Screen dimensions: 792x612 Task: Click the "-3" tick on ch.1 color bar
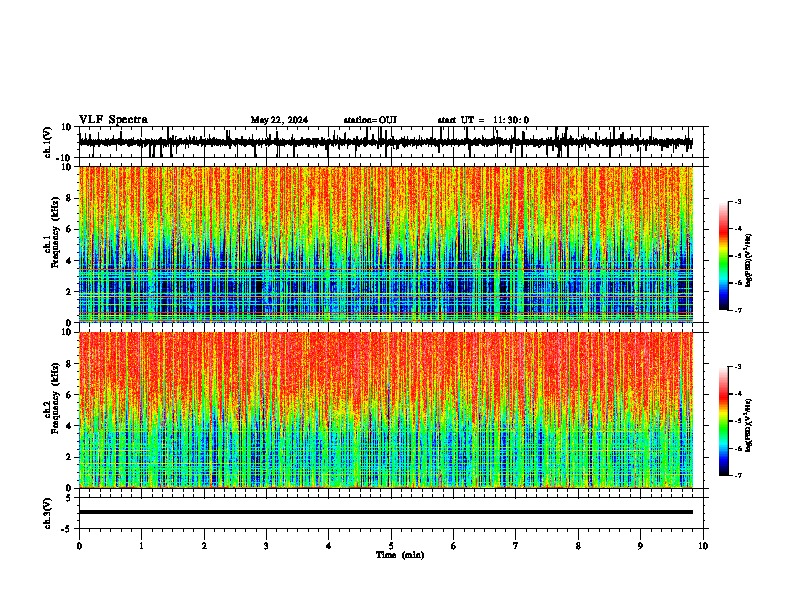click(x=737, y=202)
